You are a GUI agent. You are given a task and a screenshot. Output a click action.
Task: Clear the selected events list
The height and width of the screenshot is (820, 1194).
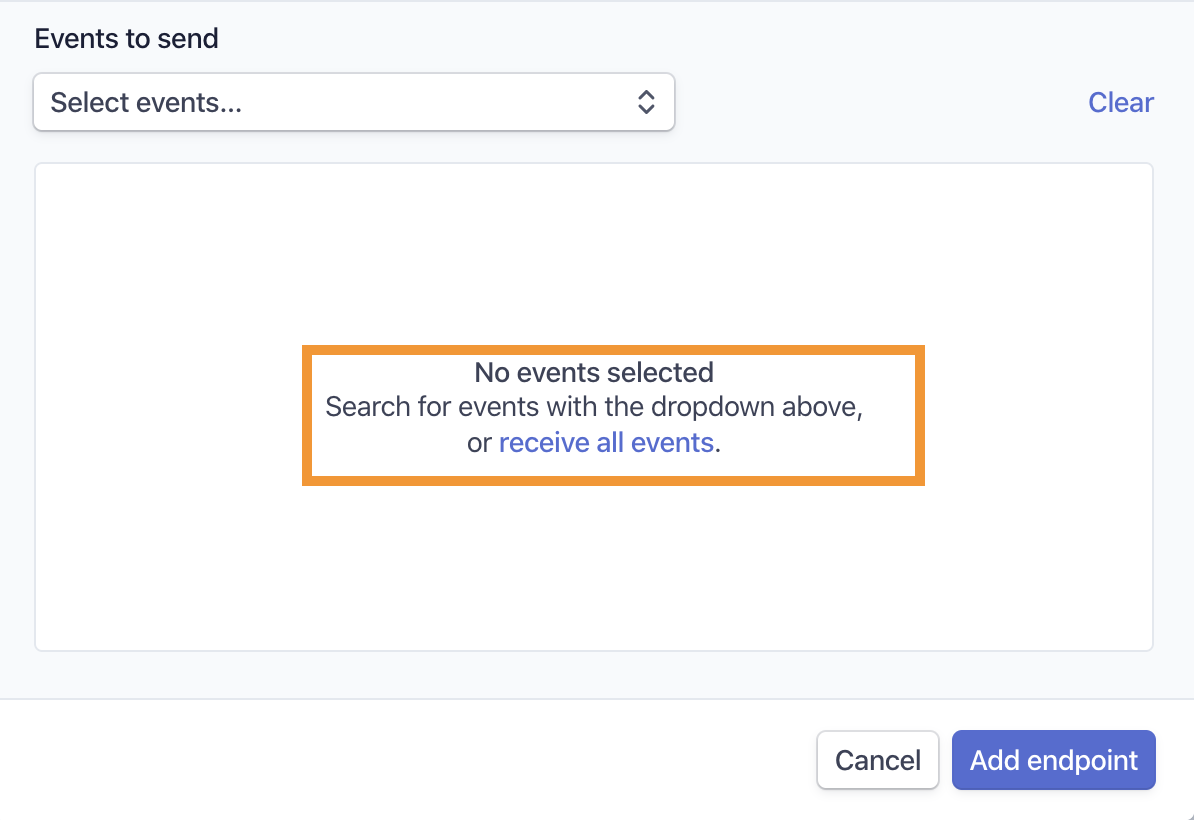coord(1120,102)
